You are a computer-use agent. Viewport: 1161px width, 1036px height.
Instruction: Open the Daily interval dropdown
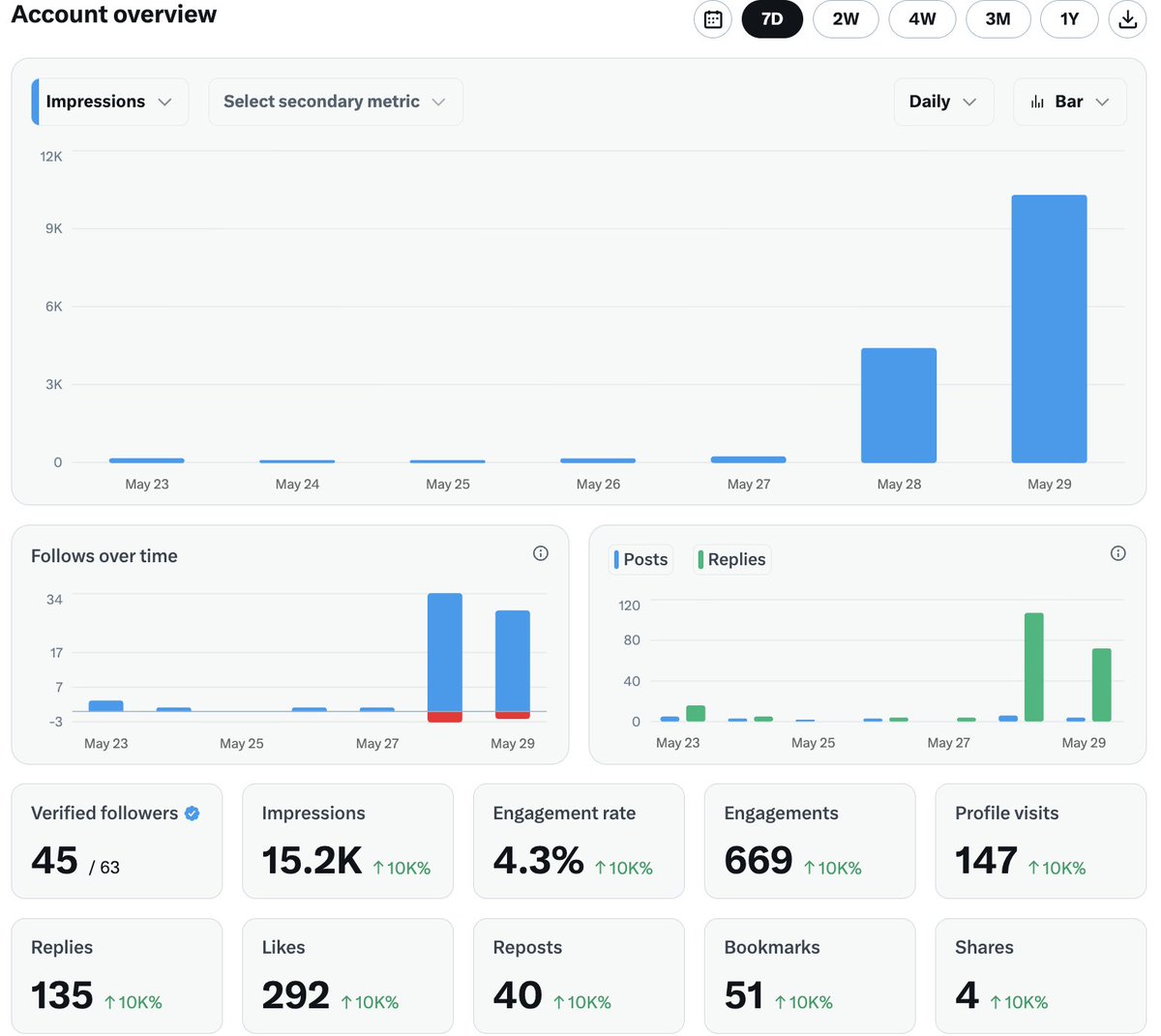943,102
